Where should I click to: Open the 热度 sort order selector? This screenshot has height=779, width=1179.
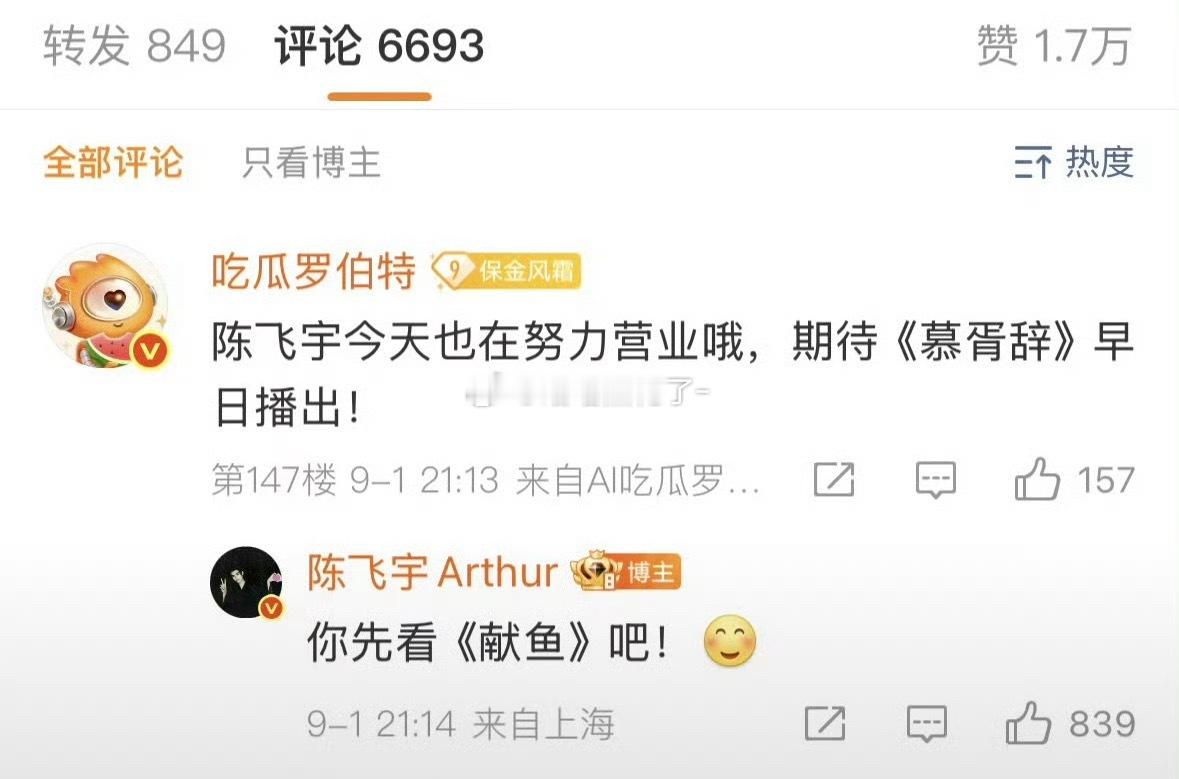(x=1073, y=162)
